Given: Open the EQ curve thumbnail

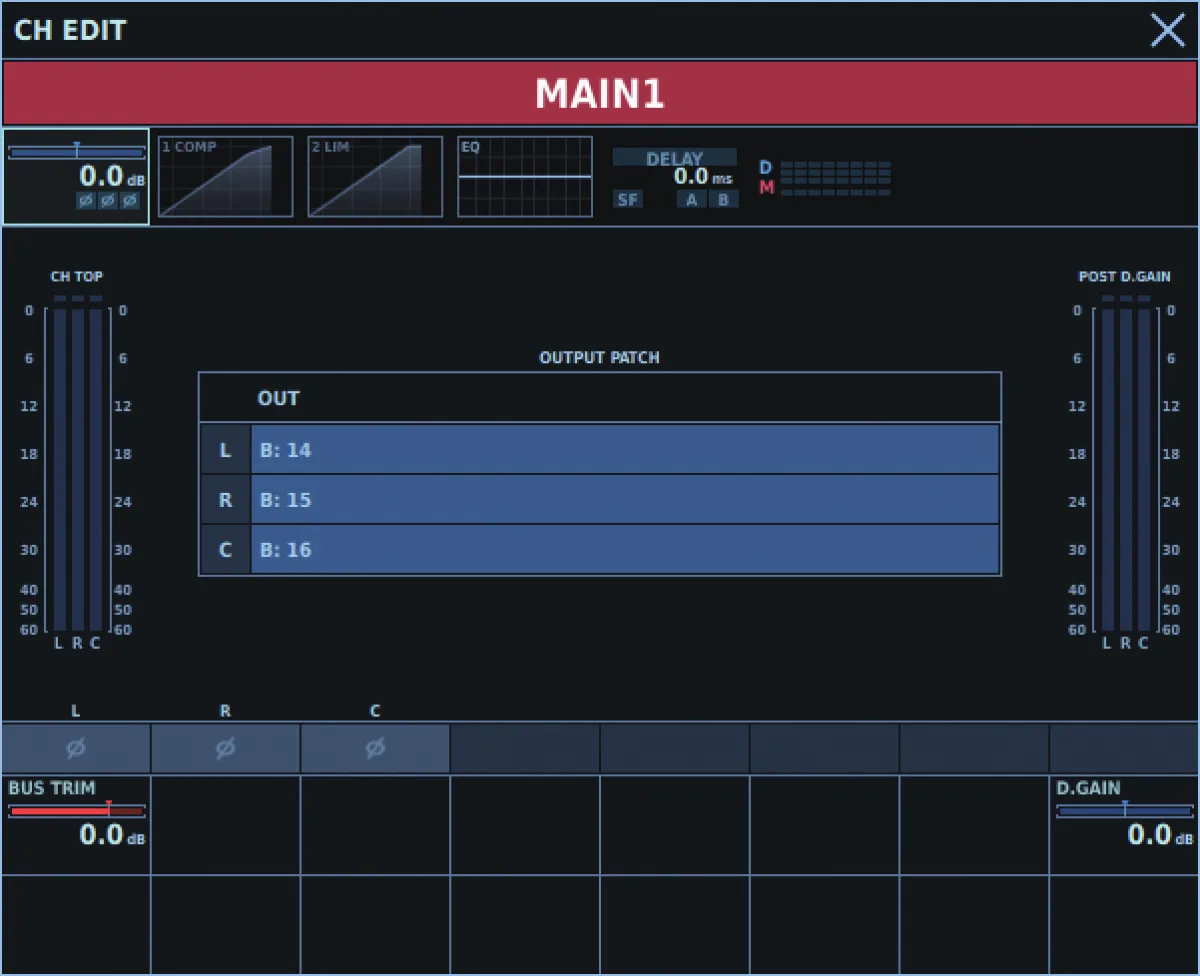Looking at the screenshot, I should tap(525, 177).
